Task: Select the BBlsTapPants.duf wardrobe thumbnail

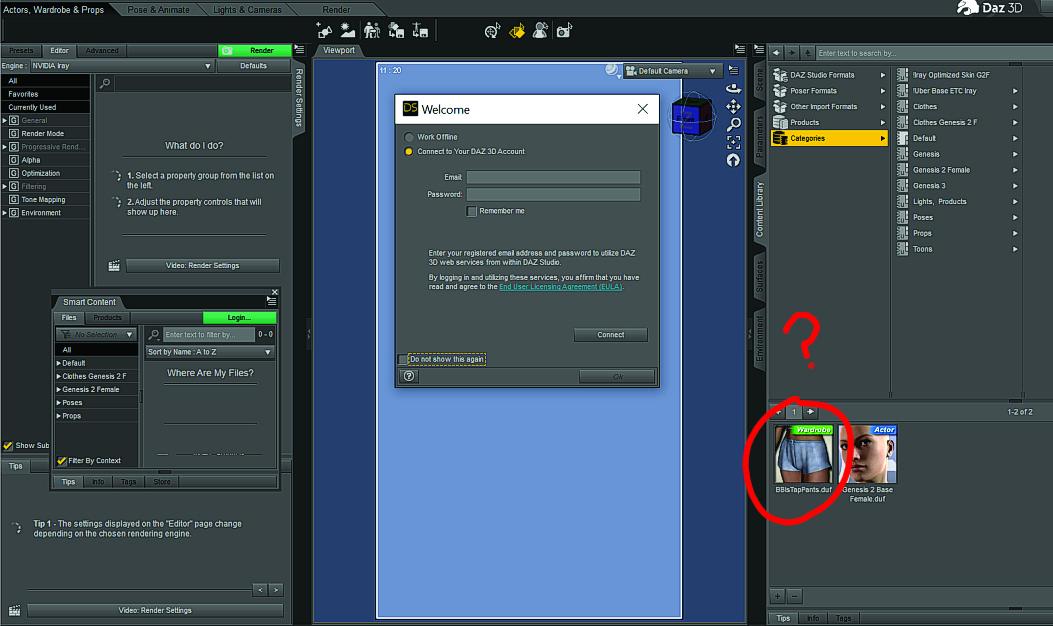Action: [x=803, y=454]
